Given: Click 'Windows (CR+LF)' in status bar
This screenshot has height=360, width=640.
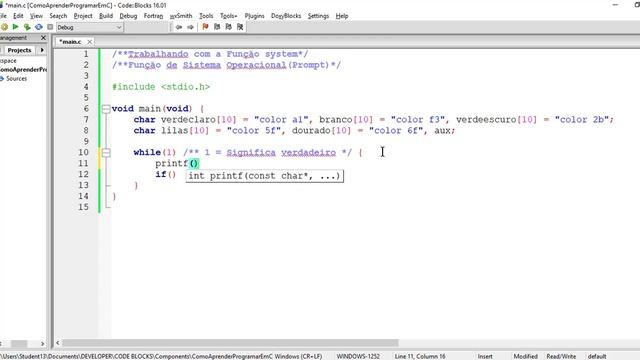Looking at the screenshot, I should click(298, 356).
